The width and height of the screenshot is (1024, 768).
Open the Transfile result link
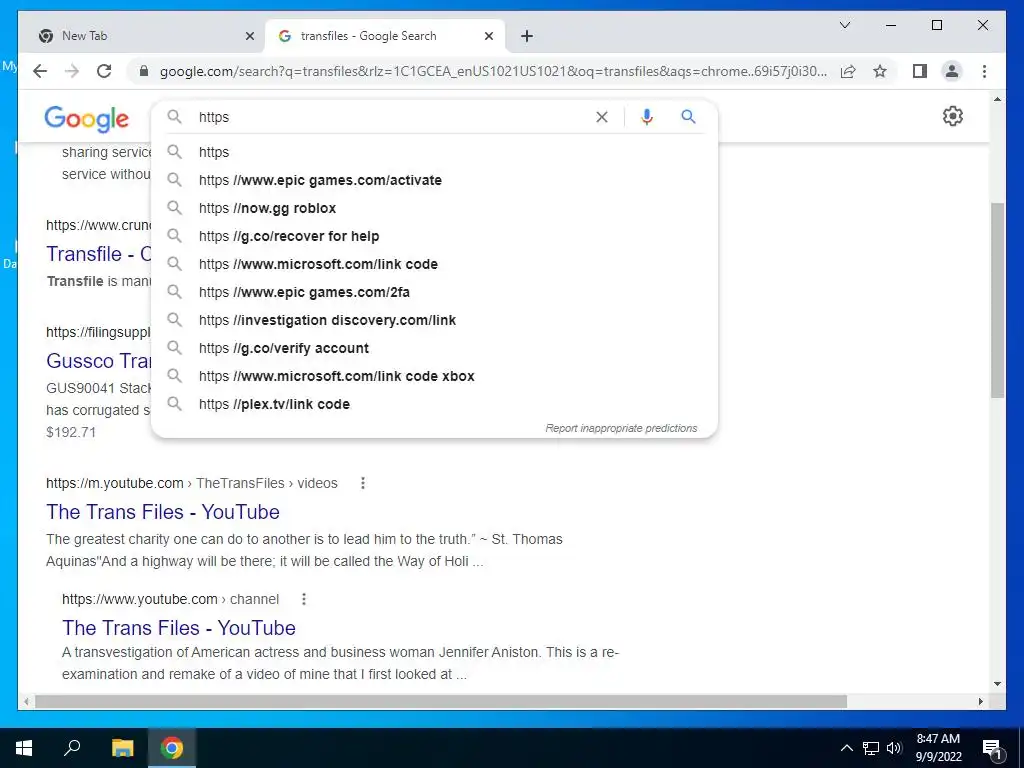point(98,253)
